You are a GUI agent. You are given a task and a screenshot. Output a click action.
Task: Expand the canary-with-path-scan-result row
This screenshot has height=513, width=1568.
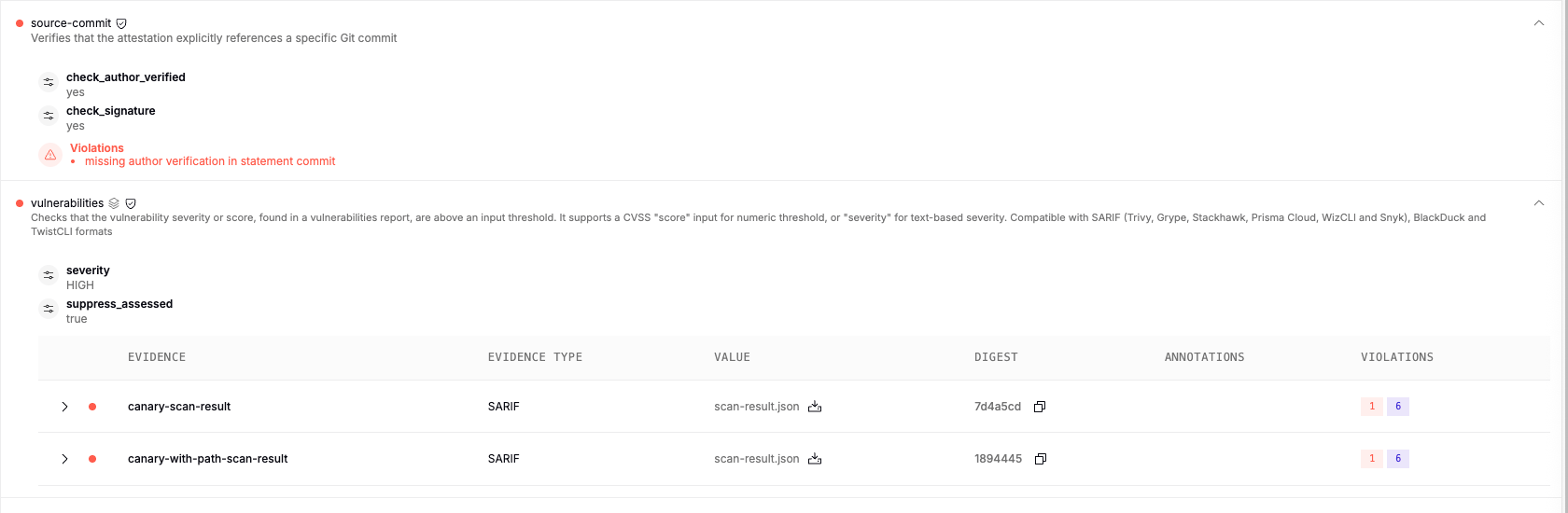(x=64, y=459)
